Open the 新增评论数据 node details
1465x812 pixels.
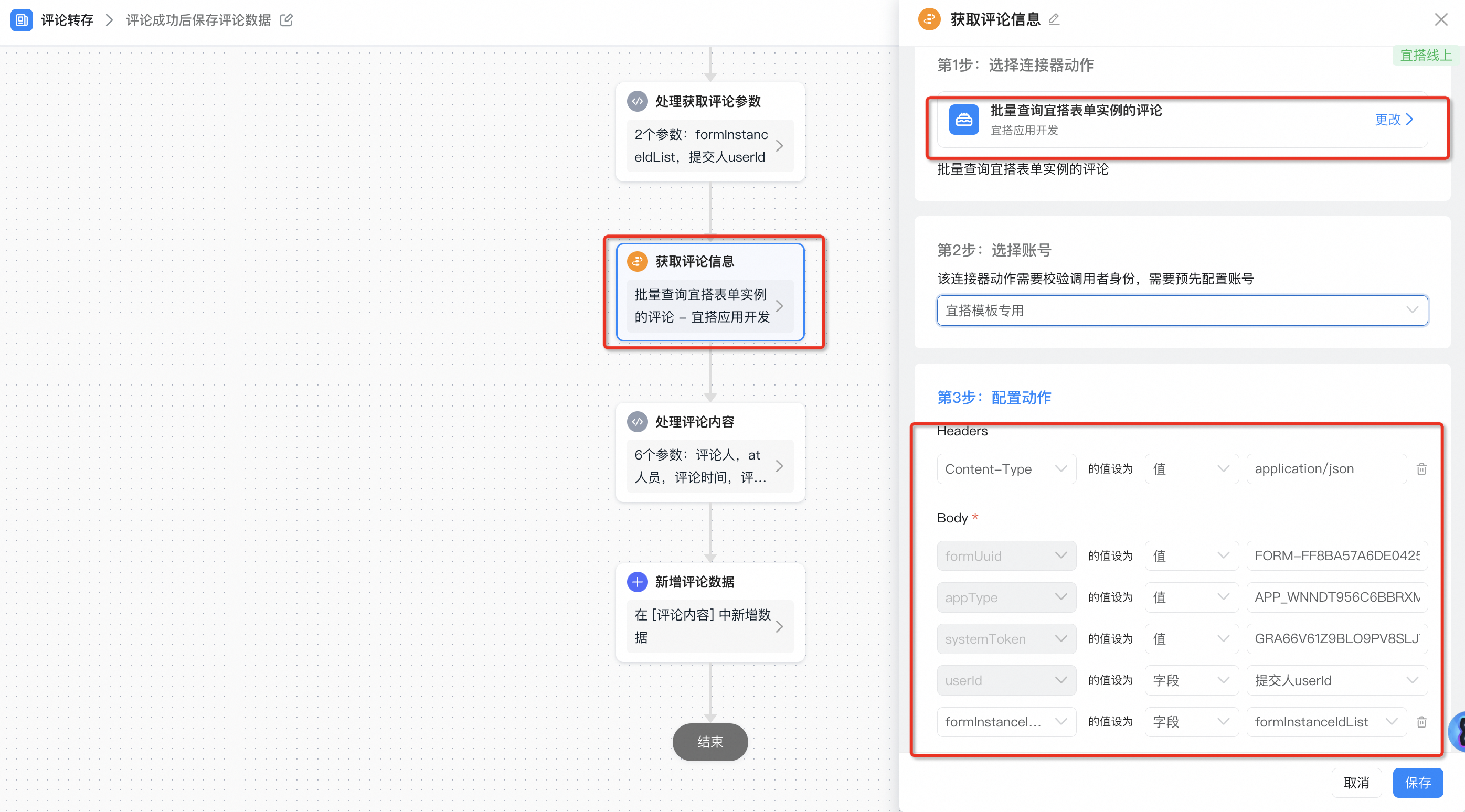(x=710, y=626)
